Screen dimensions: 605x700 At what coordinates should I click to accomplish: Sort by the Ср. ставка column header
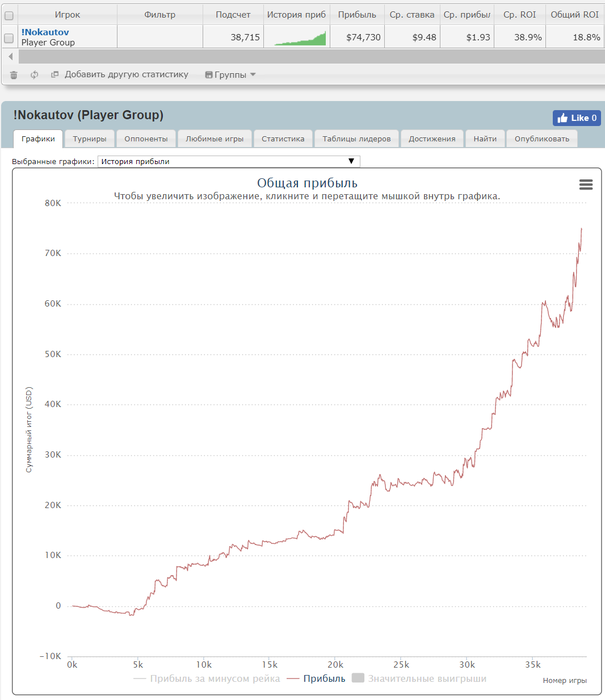point(412,15)
